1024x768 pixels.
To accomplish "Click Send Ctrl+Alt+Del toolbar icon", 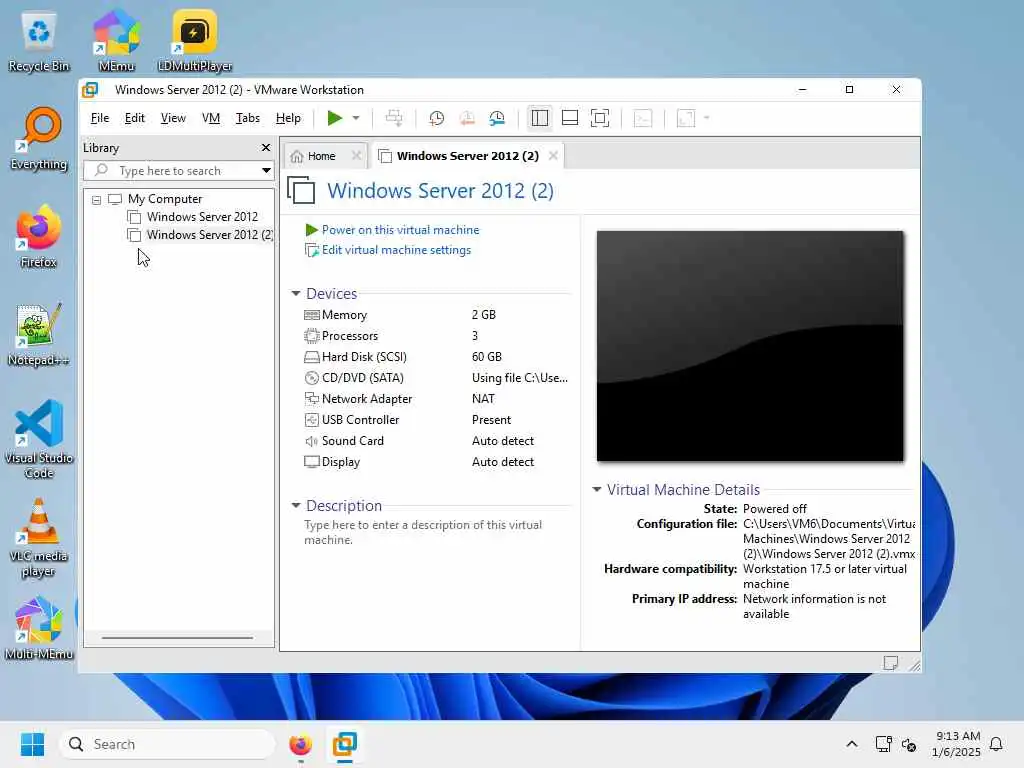I will tap(394, 118).
